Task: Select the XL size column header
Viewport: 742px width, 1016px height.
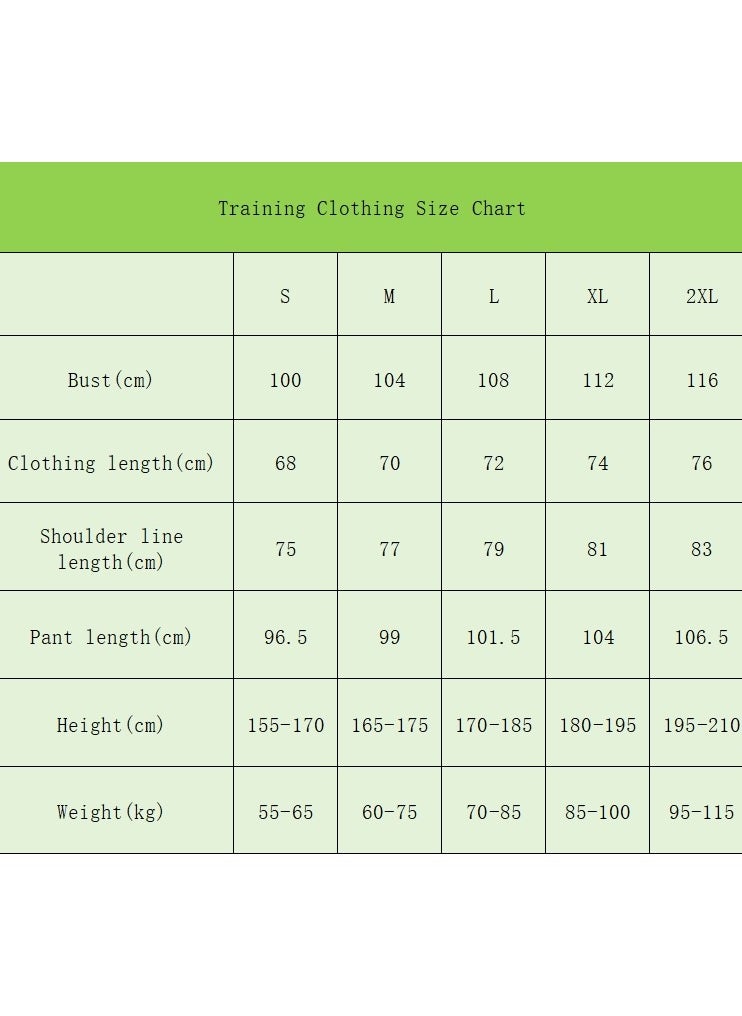Action: [597, 294]
